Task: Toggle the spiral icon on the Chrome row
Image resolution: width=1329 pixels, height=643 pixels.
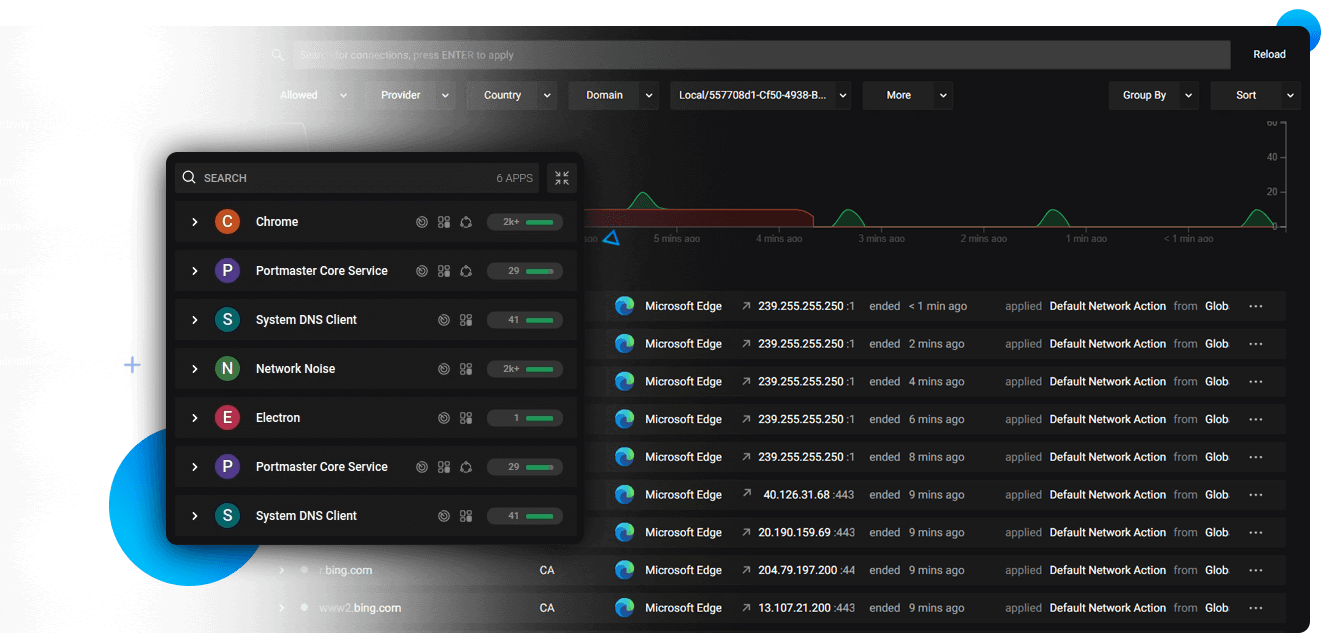Action: tap(422, 222)
